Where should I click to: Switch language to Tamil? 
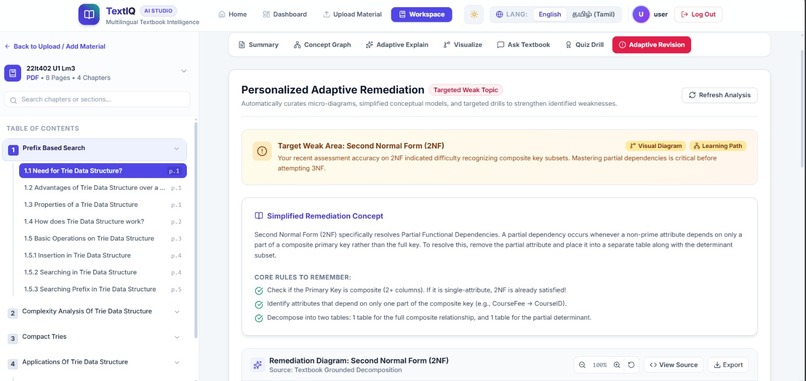click(x=593, y=14)
